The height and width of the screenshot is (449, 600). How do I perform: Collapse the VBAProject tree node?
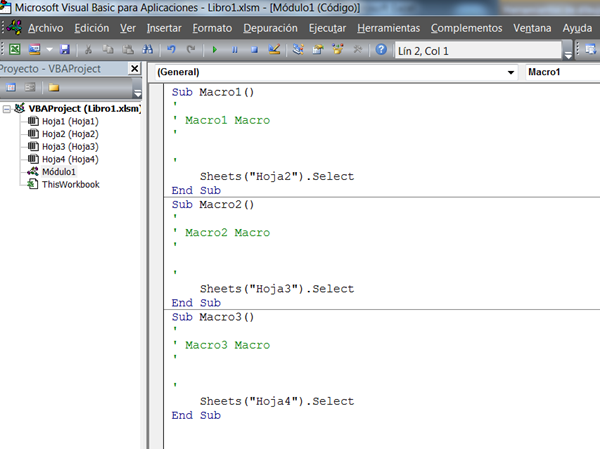coord(8,108)
